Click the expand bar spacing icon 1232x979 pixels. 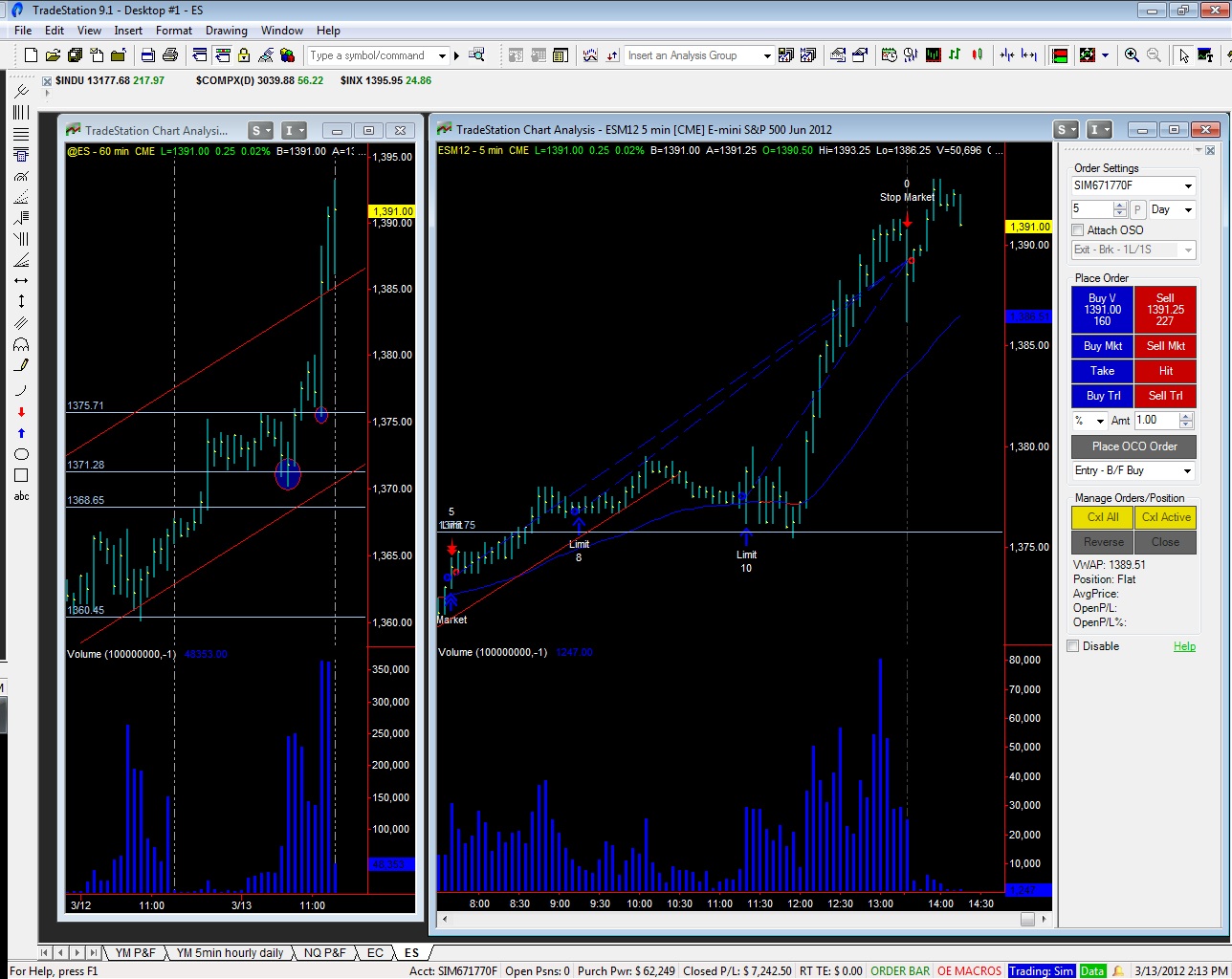[x=1029, y=55]
